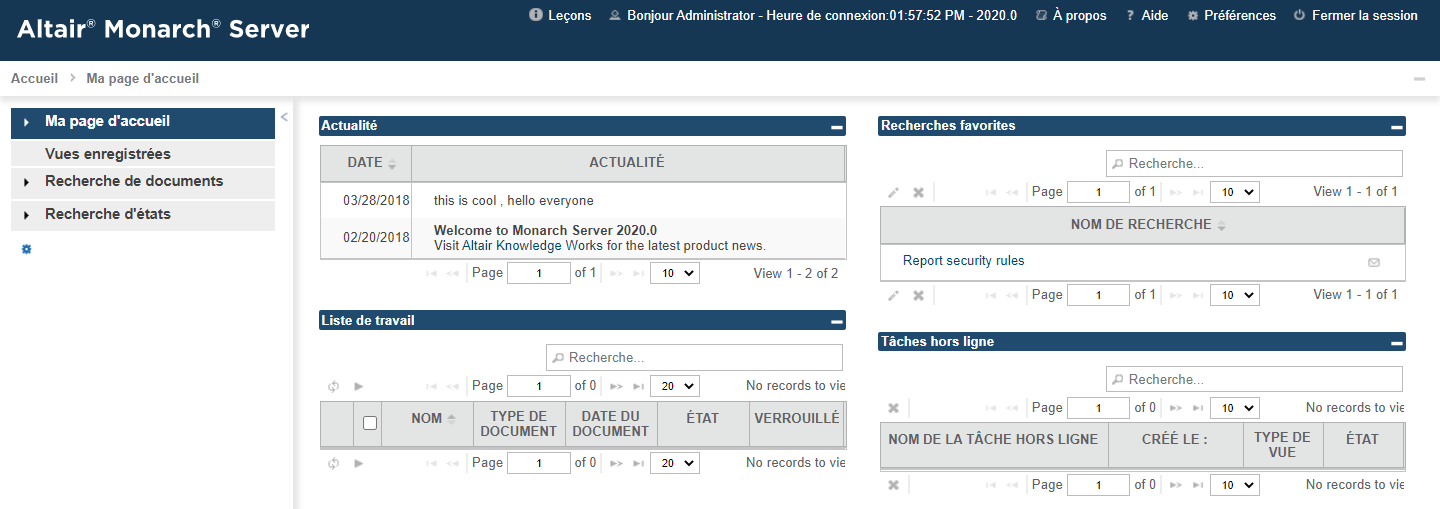
Task: Open the À propos icon
Action: click(1041, 16)
